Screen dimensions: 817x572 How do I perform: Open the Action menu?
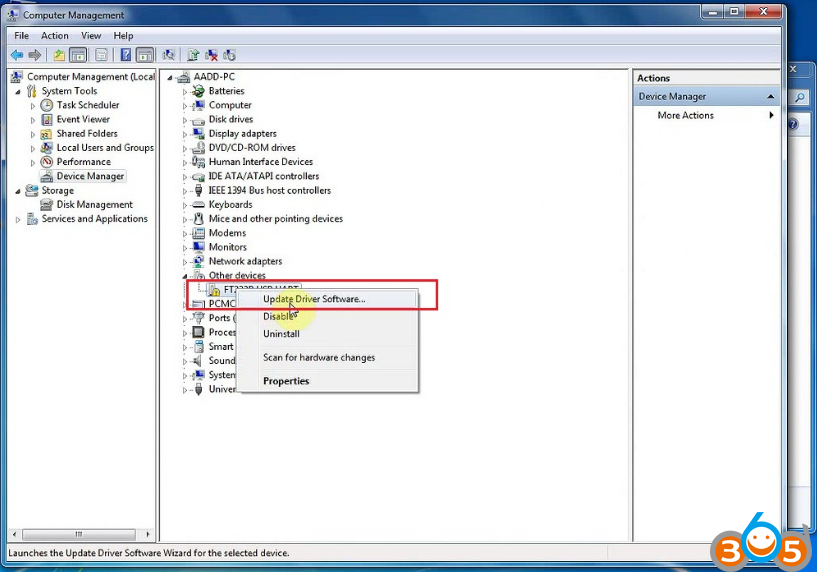pos(55,35)
